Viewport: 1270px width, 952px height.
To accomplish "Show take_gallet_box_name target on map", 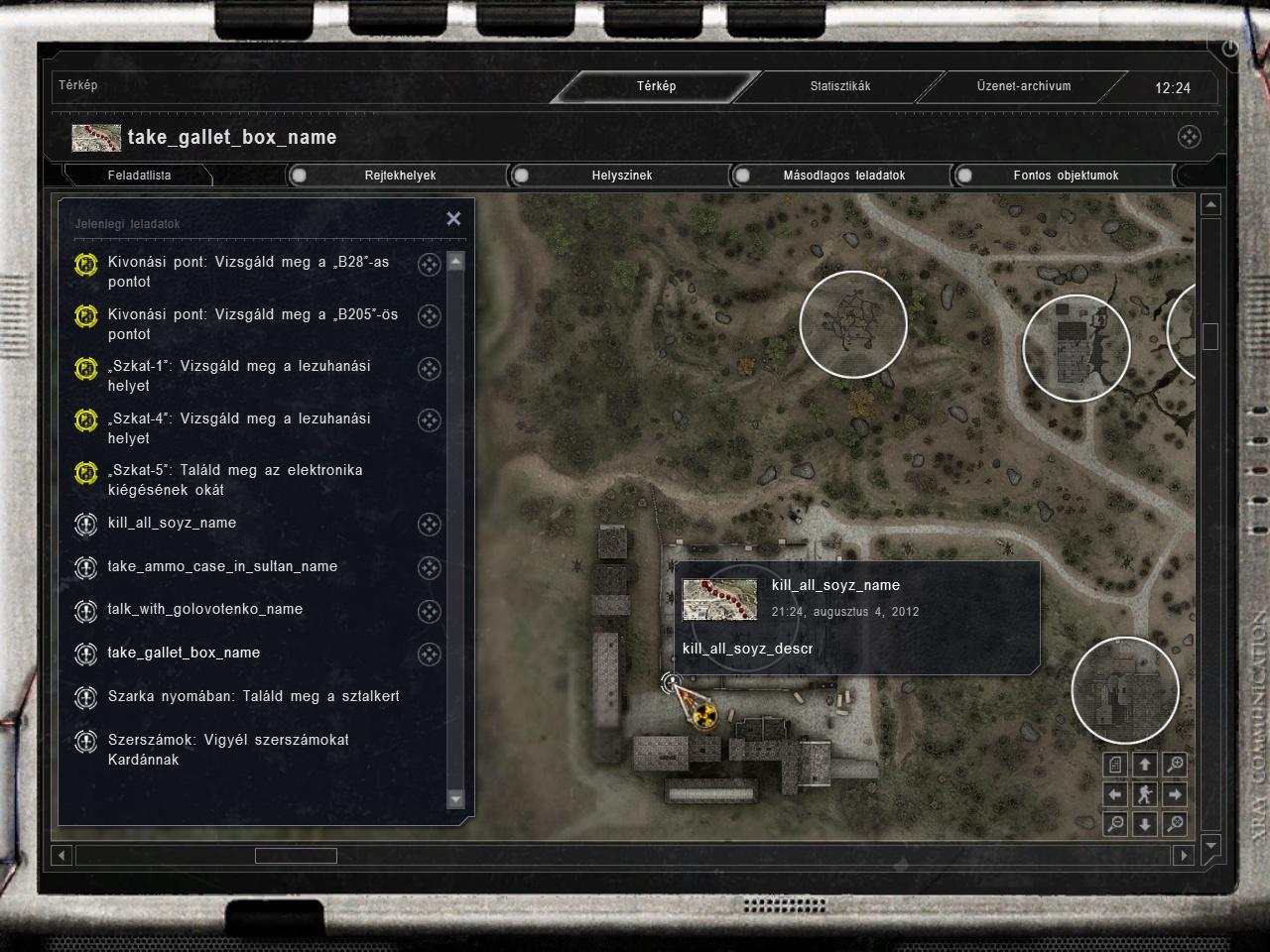I will tap(429, 654).
